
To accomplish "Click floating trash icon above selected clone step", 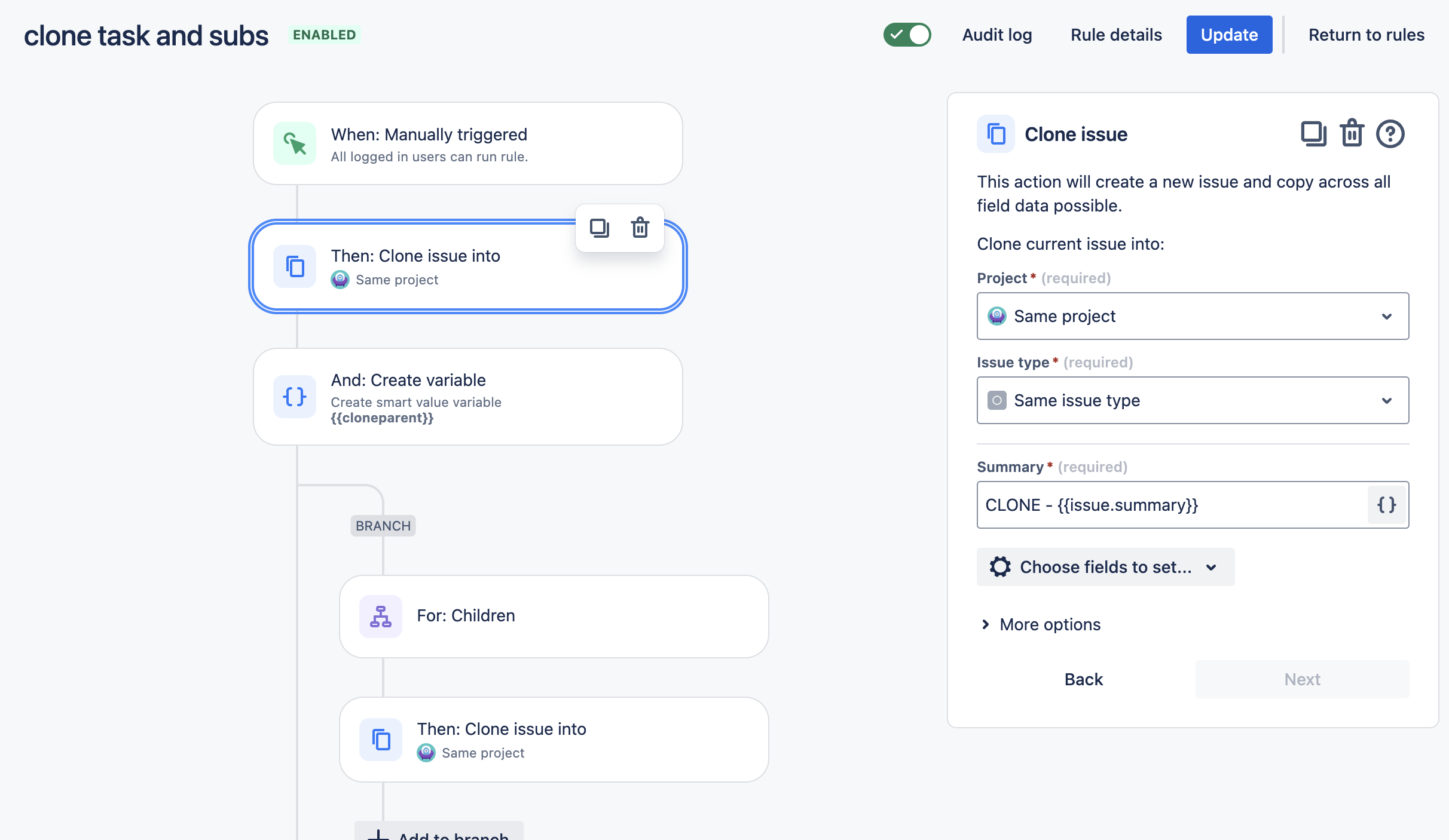I will coord(640,228).
